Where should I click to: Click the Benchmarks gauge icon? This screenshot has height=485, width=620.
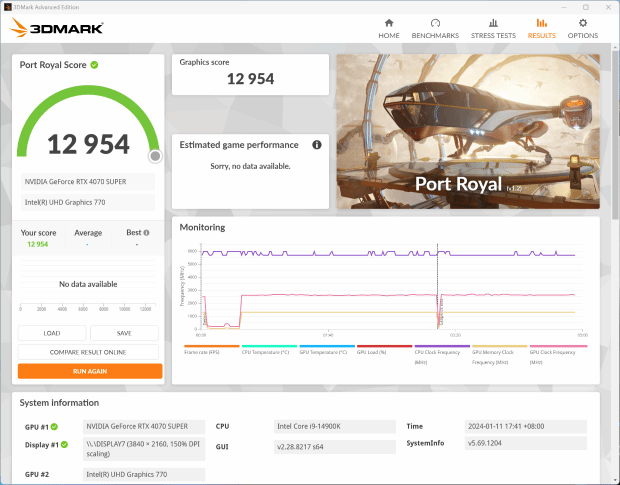pyautogui.click(x=435, y=23)
